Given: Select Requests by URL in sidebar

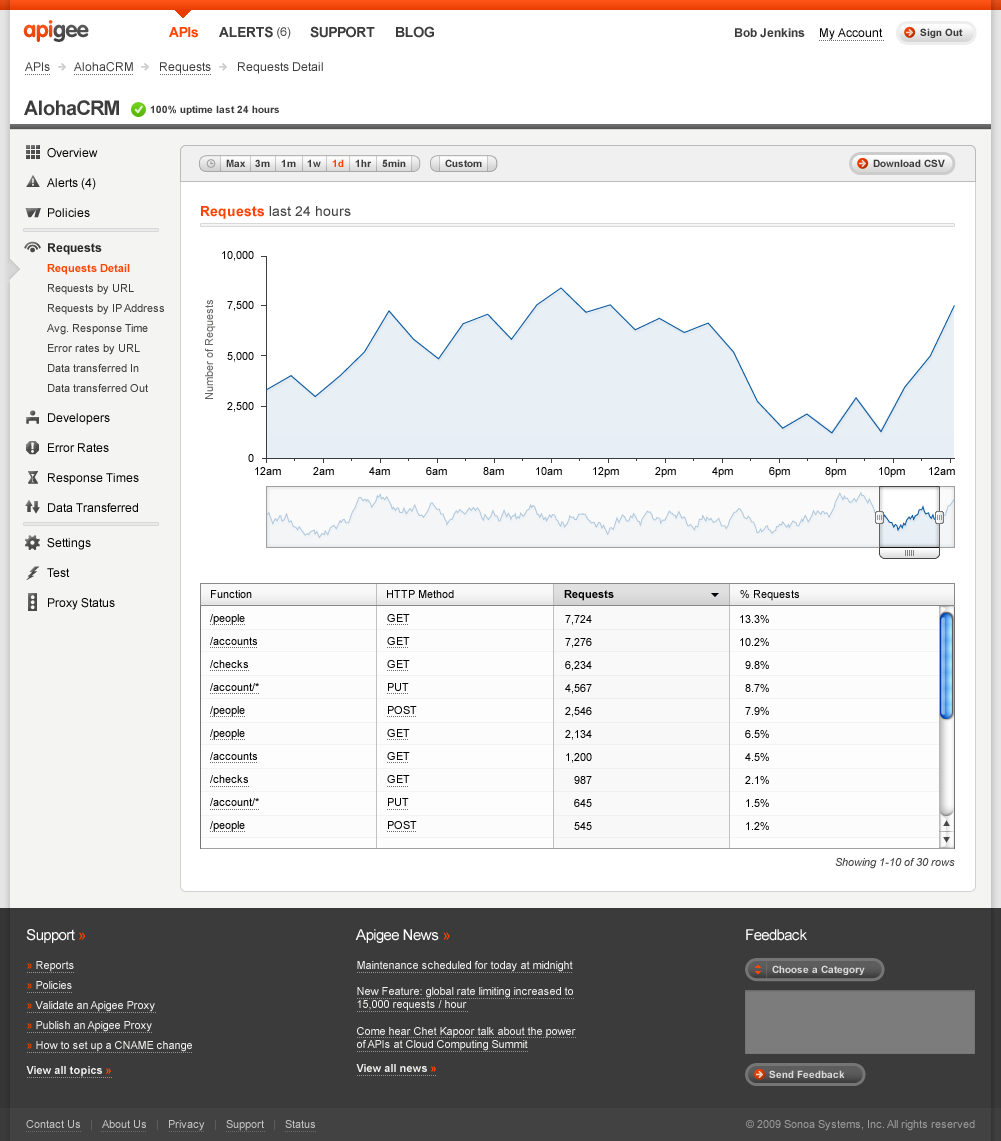Looking at the screenshot, I should point(90,288).
